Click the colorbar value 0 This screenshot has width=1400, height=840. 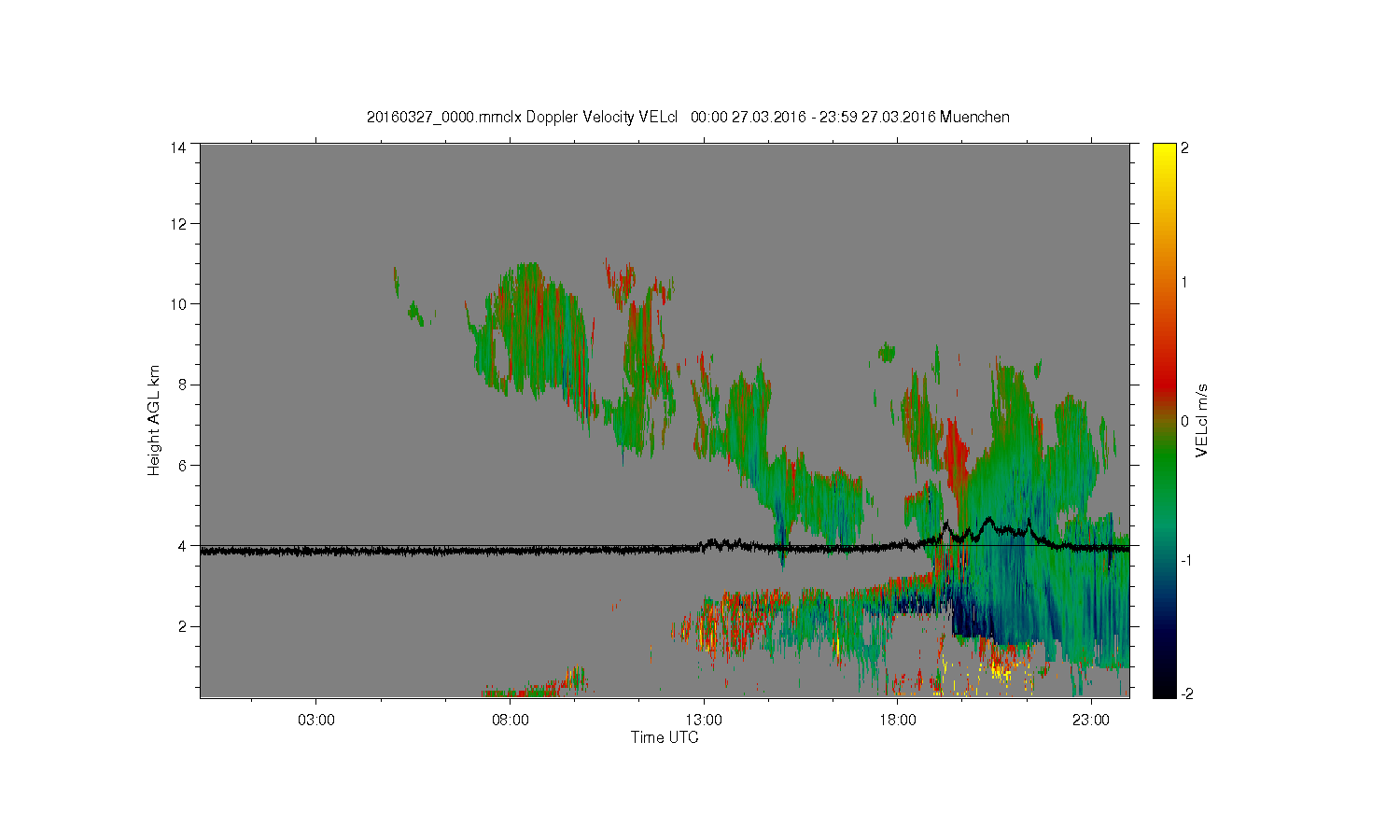tap(1184, 421)
